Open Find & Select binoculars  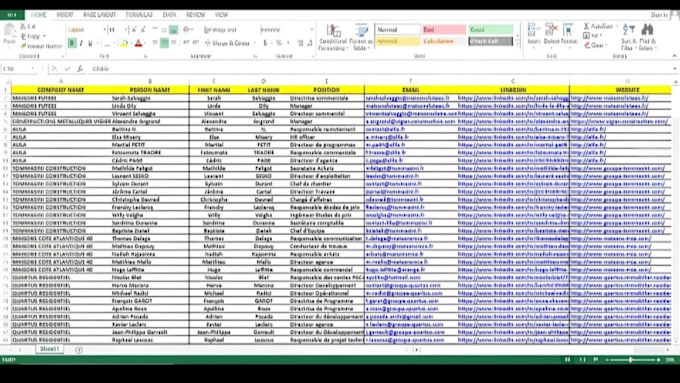point(647,37)
